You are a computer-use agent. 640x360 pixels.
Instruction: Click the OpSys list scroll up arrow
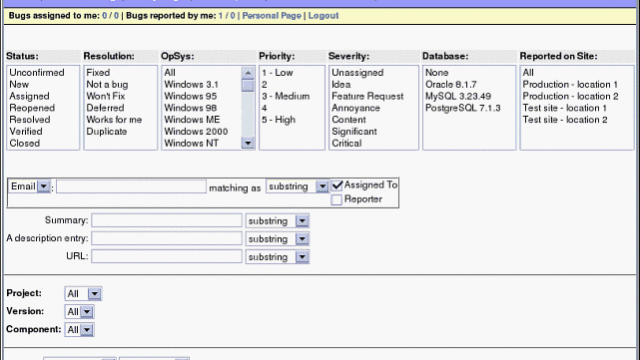[248, 73]
